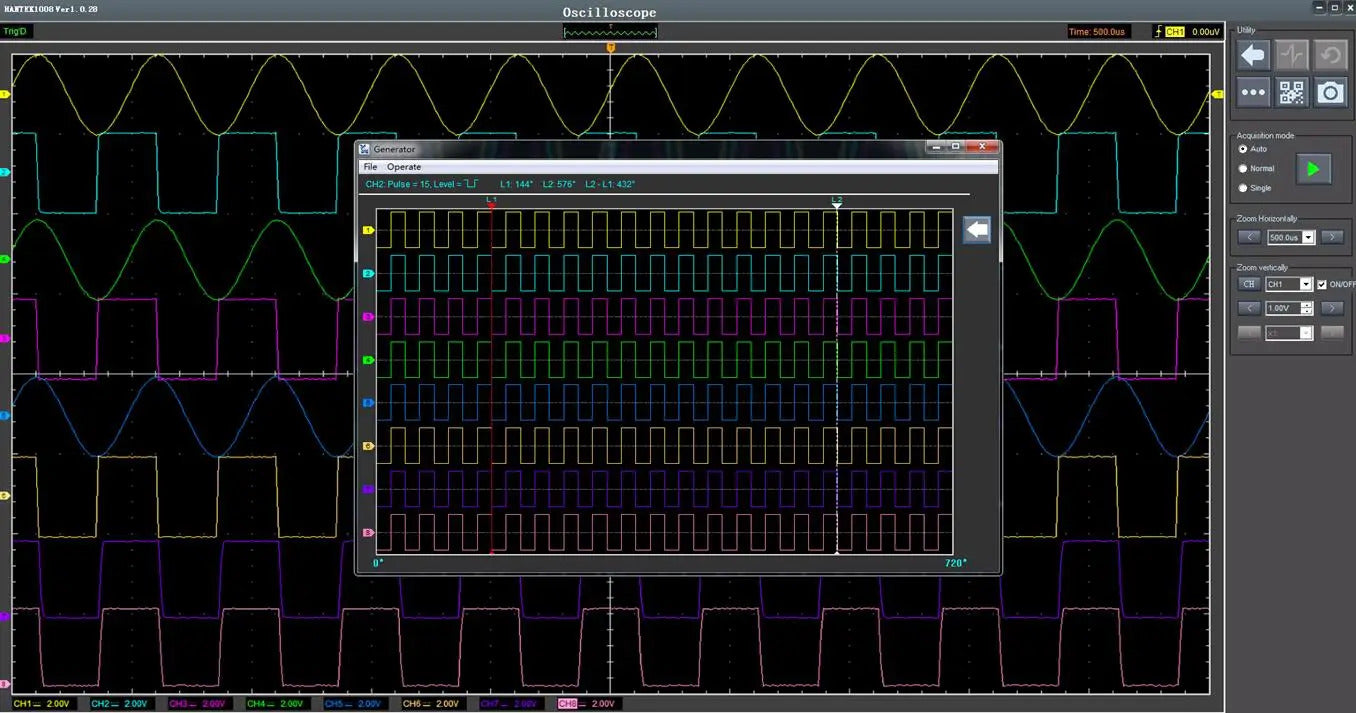The height and width of the screenshot is (713, 1356).
Task: Open the 500.0us horizontal zoom dropdown
Action: pyautogui.click(x=1308, y=238)
